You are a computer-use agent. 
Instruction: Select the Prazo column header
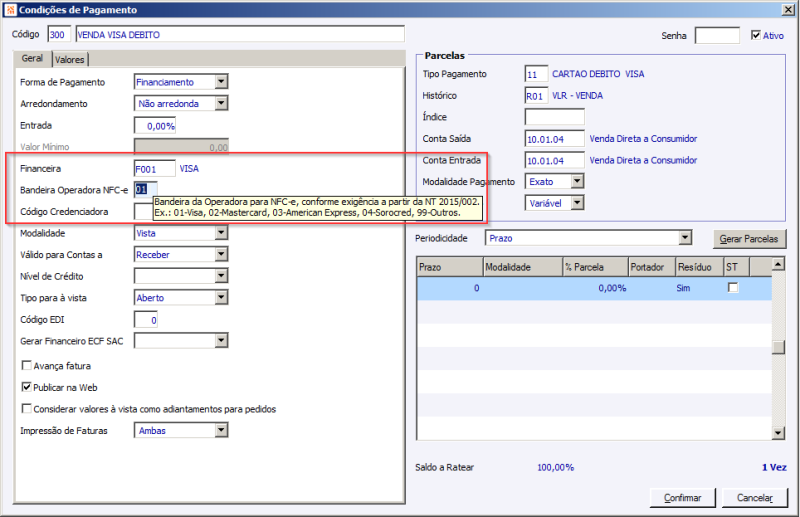tap(450, 267)
